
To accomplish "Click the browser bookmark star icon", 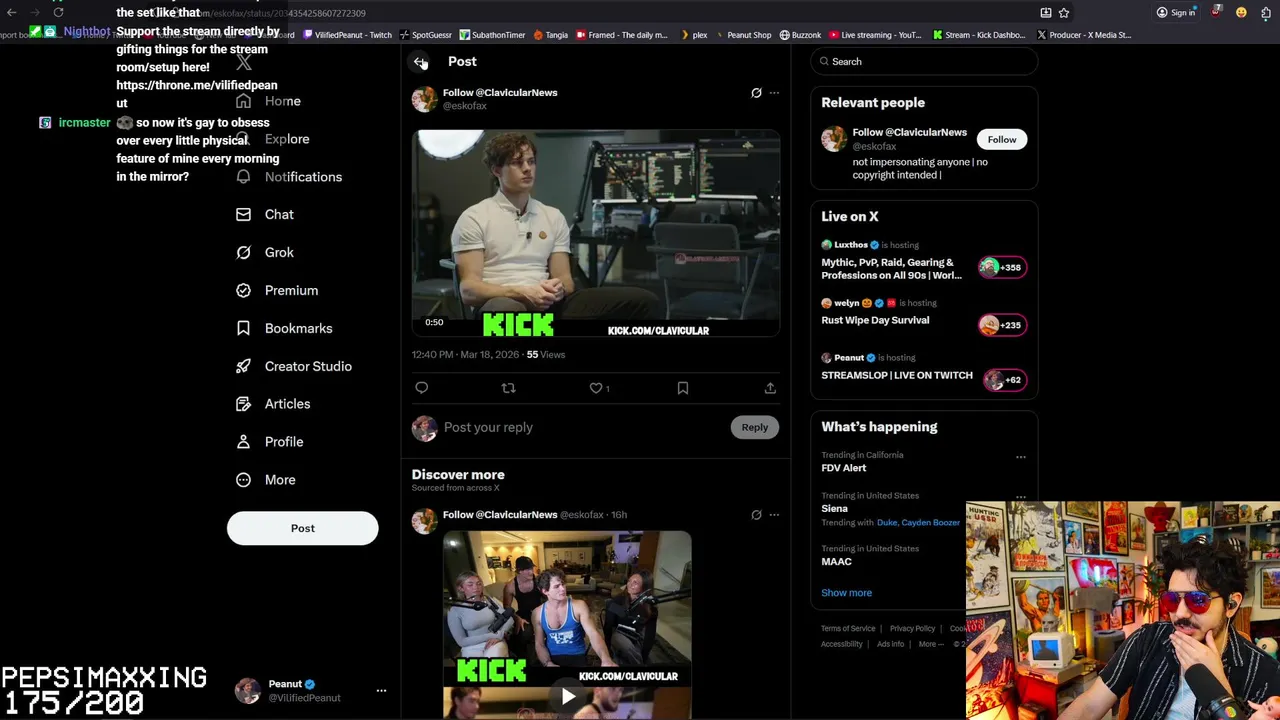I will point(1064,13).
